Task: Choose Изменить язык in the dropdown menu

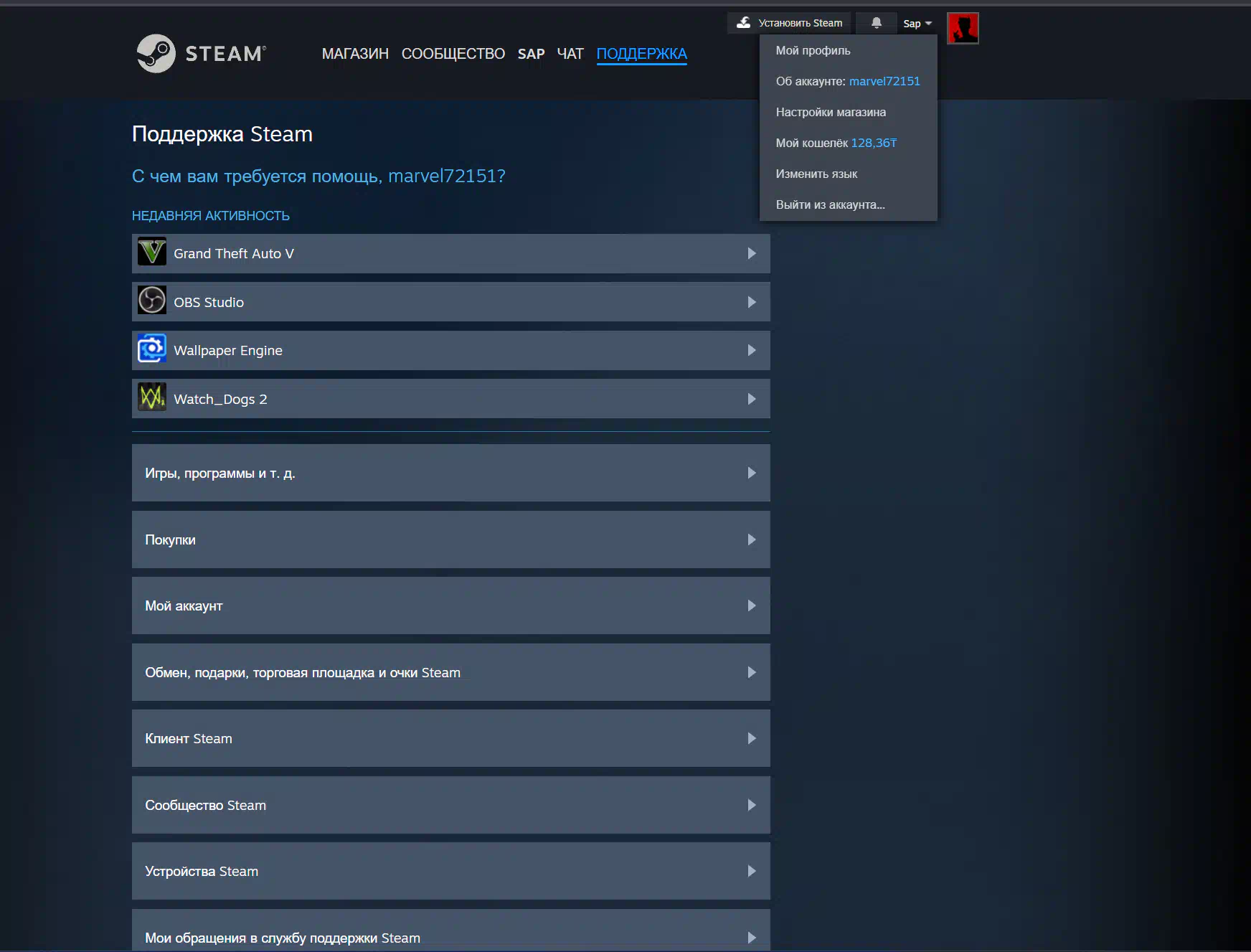Action: tap(816, 174)
